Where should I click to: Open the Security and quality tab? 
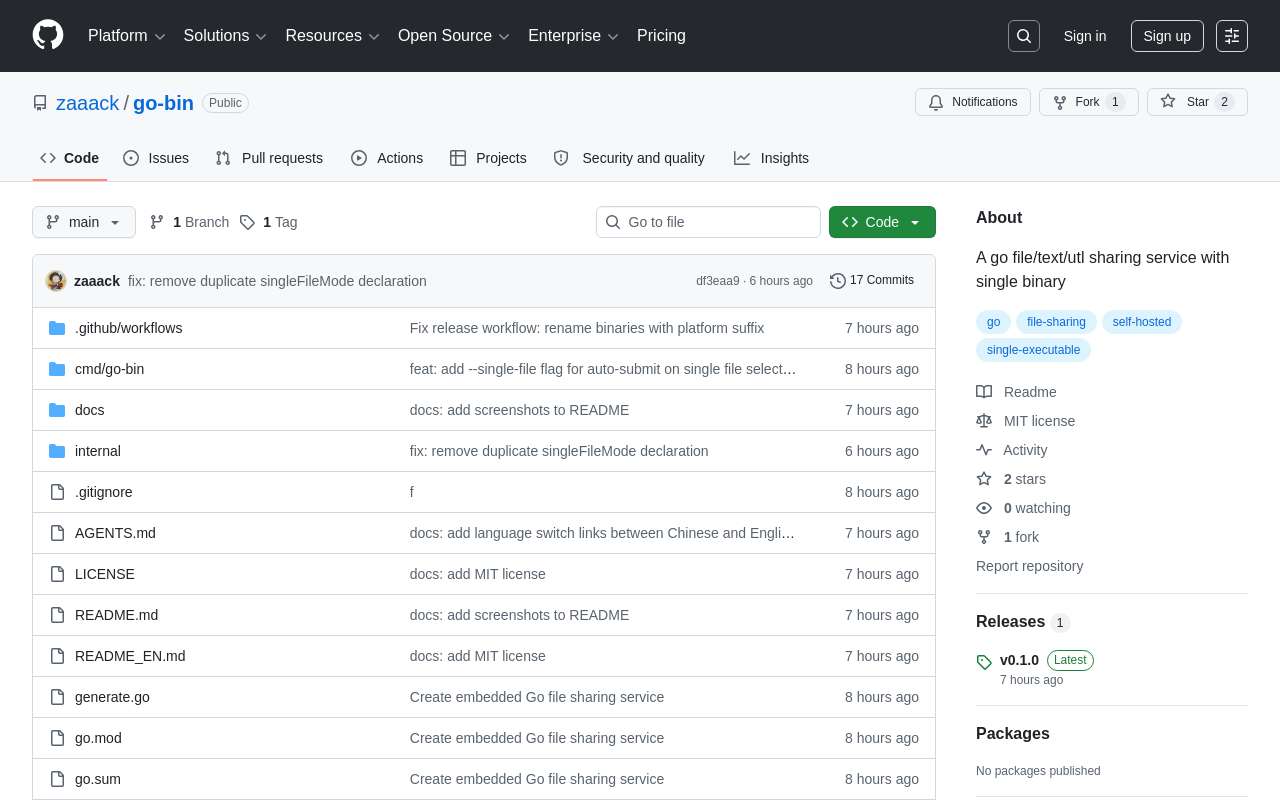(x=629, y=158)
